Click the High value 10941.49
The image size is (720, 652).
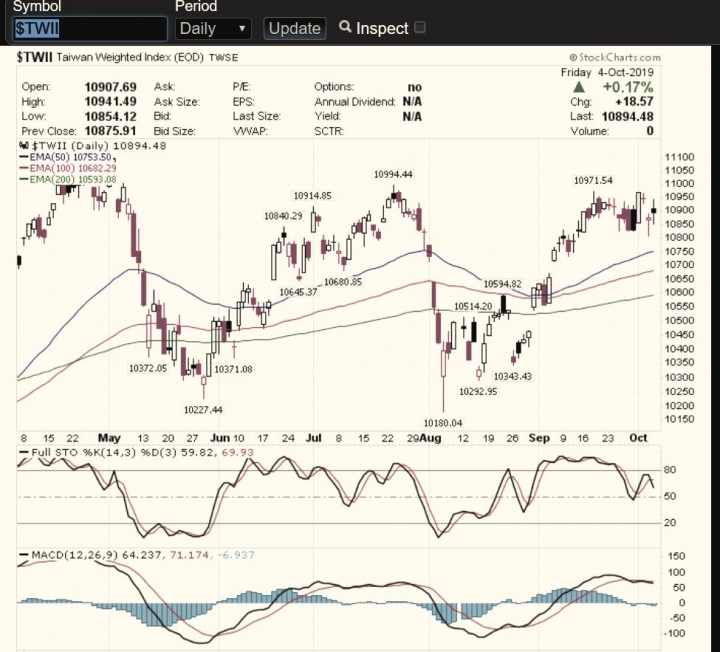[110, 101]
